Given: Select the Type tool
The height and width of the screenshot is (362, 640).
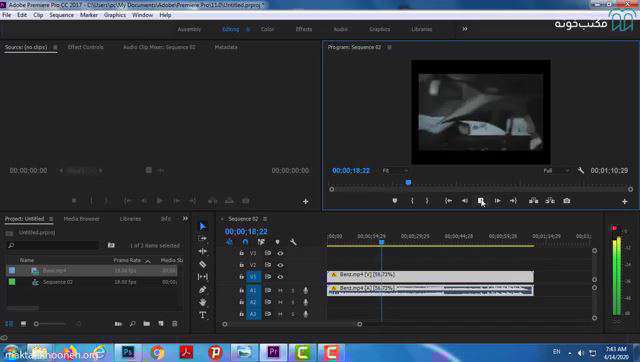Looking at the screenshot, I should tap(202, 315).
